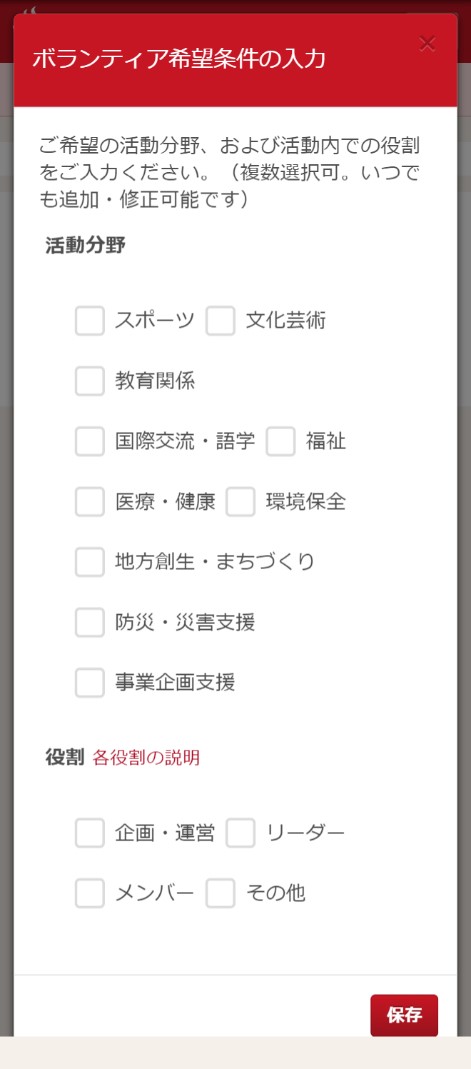Check the 防災・災害支援 checkbox
The height and width of the screenshot is (1069, 471).
click(90, 622)
